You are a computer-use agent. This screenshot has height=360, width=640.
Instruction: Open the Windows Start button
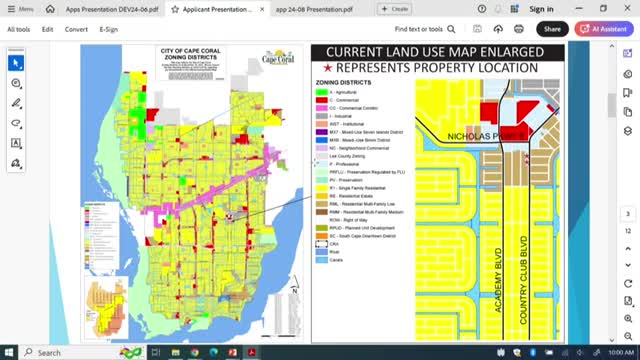tap(9, 352)
